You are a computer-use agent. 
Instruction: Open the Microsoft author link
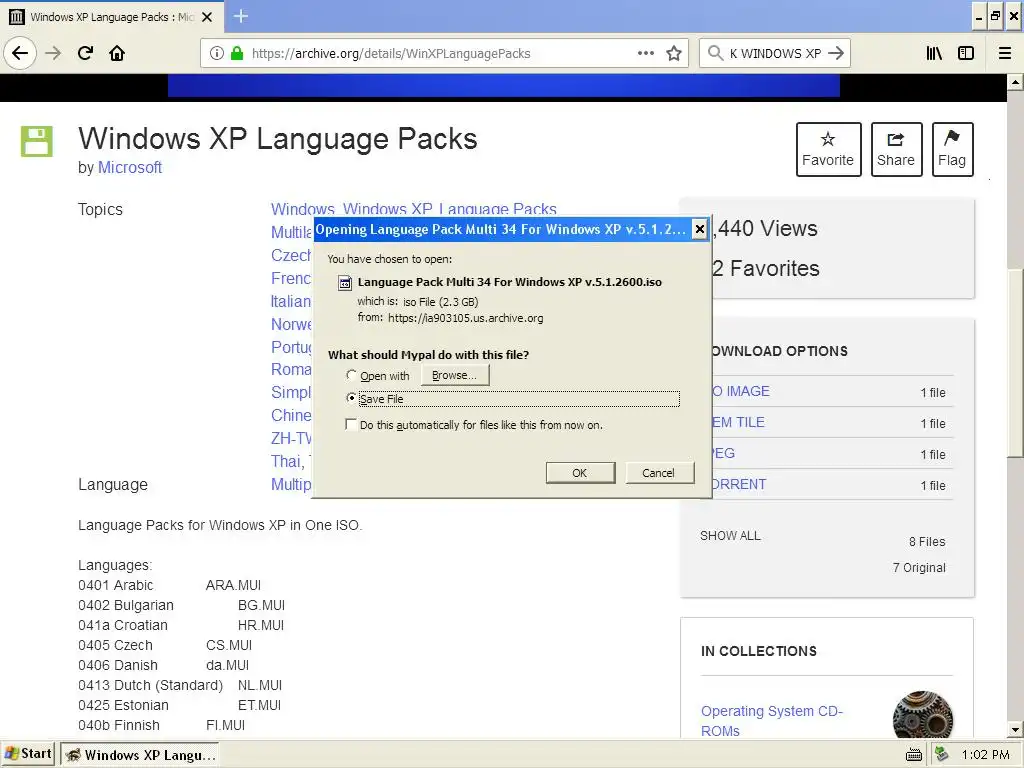(x=130, y=167)
